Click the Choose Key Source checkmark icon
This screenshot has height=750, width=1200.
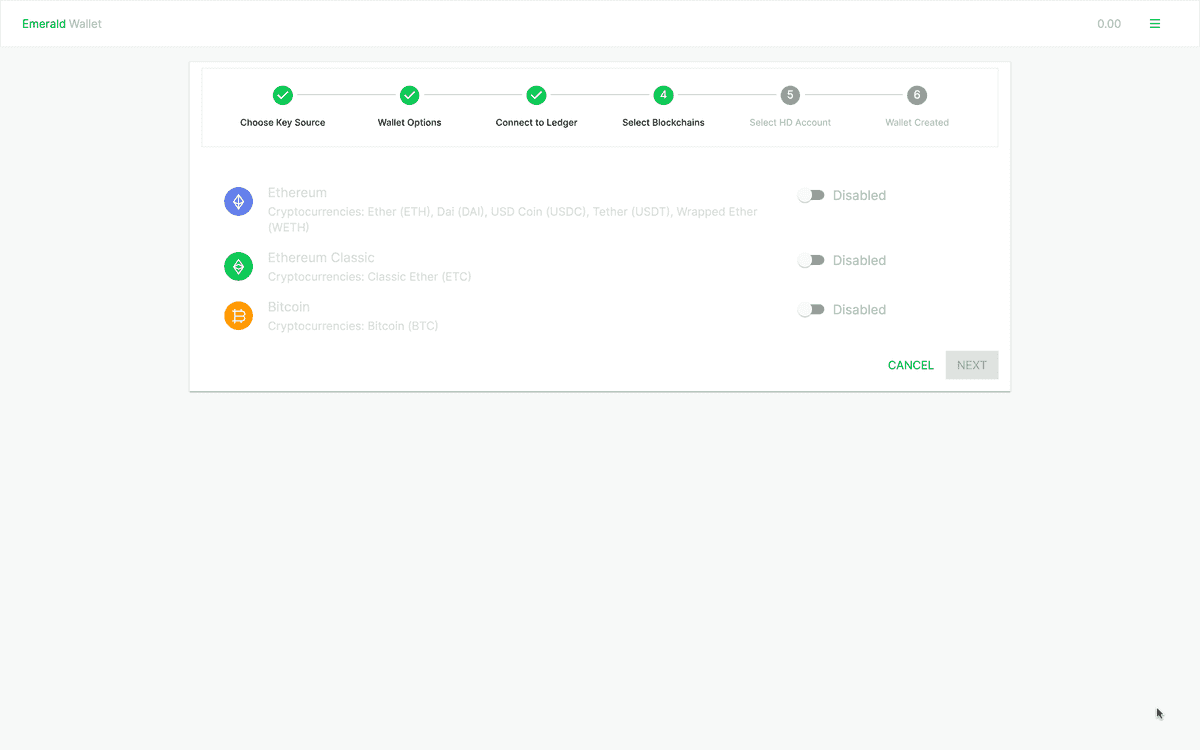(x=282, y=95)
